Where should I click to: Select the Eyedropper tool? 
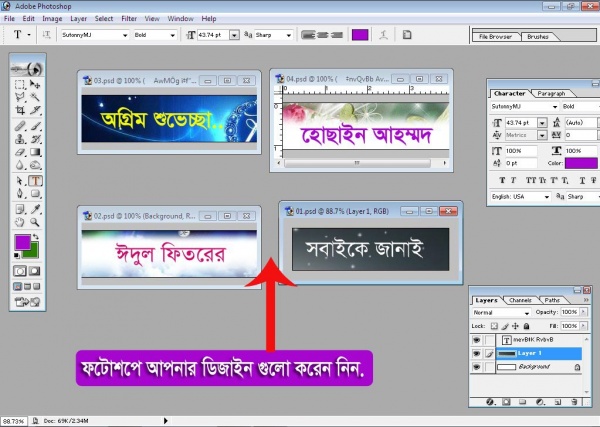tap(35, 209)
